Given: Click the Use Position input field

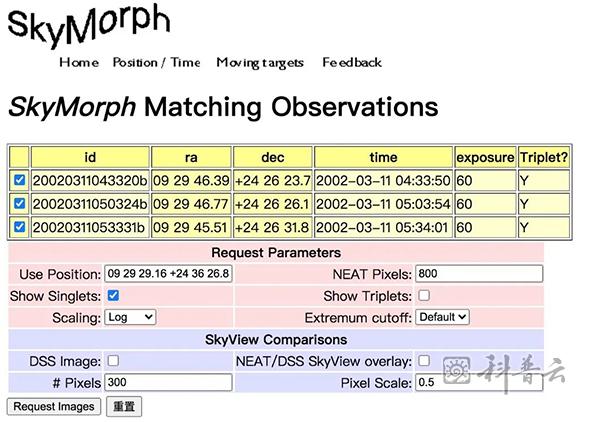Looking at the screenshot, I should coord(168,274).
